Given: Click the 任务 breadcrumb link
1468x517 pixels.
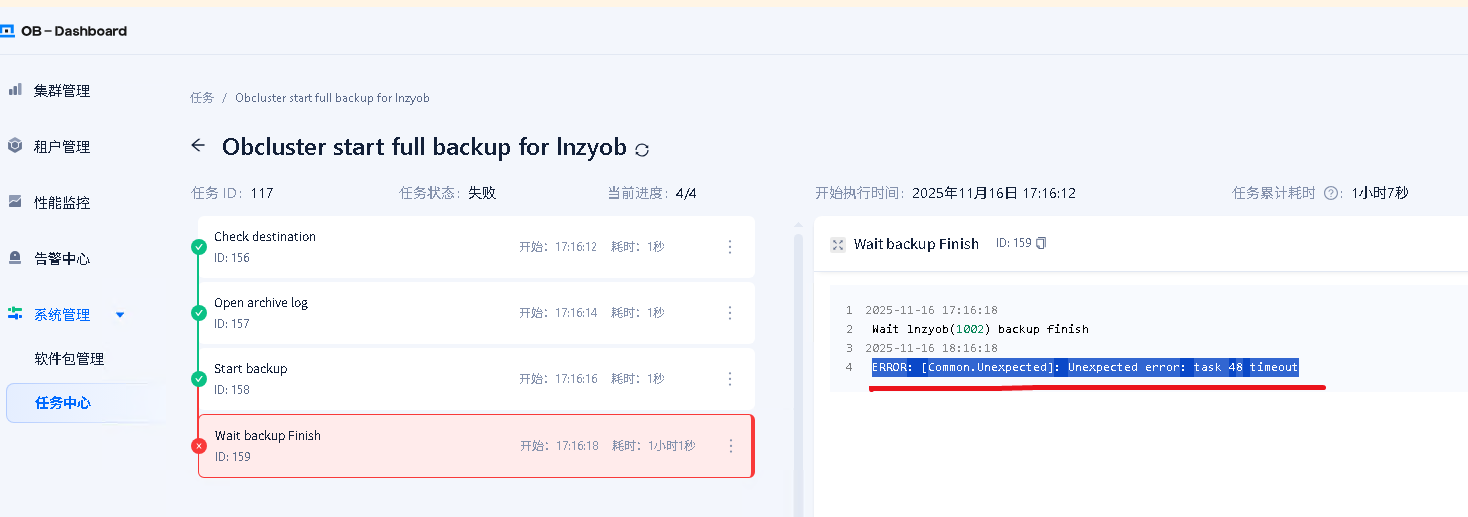Looking at the screenshot, I should coord(202,98).
